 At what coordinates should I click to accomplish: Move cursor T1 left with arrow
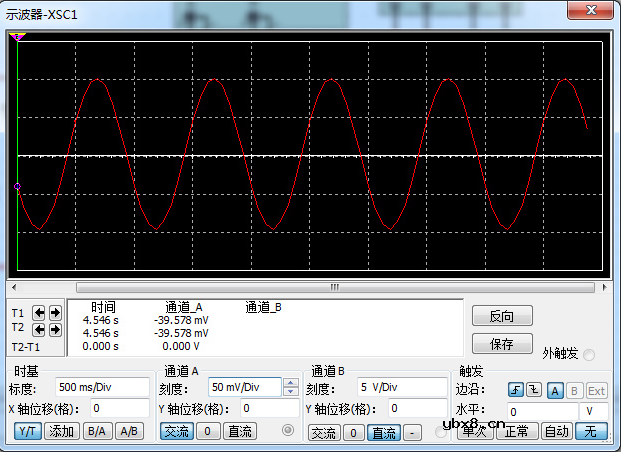click(40, 312)
